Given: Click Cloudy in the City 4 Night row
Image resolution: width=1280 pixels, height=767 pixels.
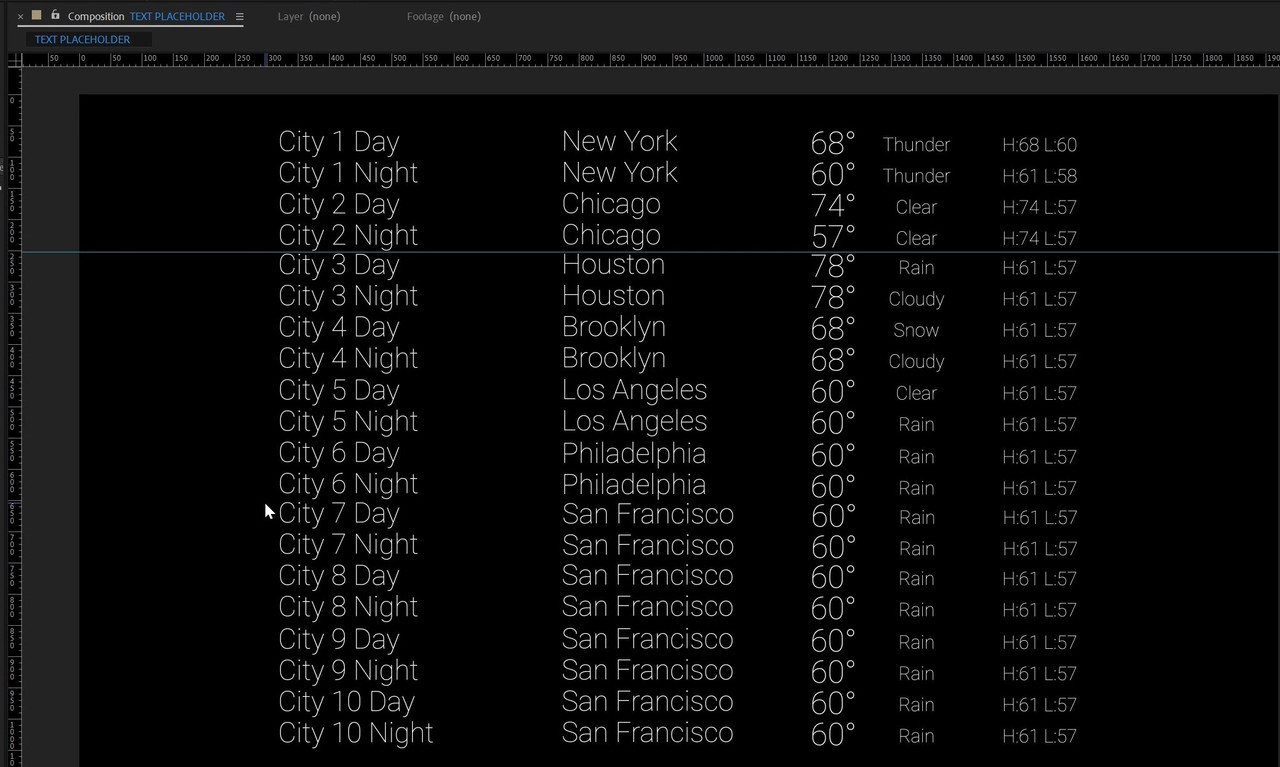Looking at the screenshot, I should point(916,361).
